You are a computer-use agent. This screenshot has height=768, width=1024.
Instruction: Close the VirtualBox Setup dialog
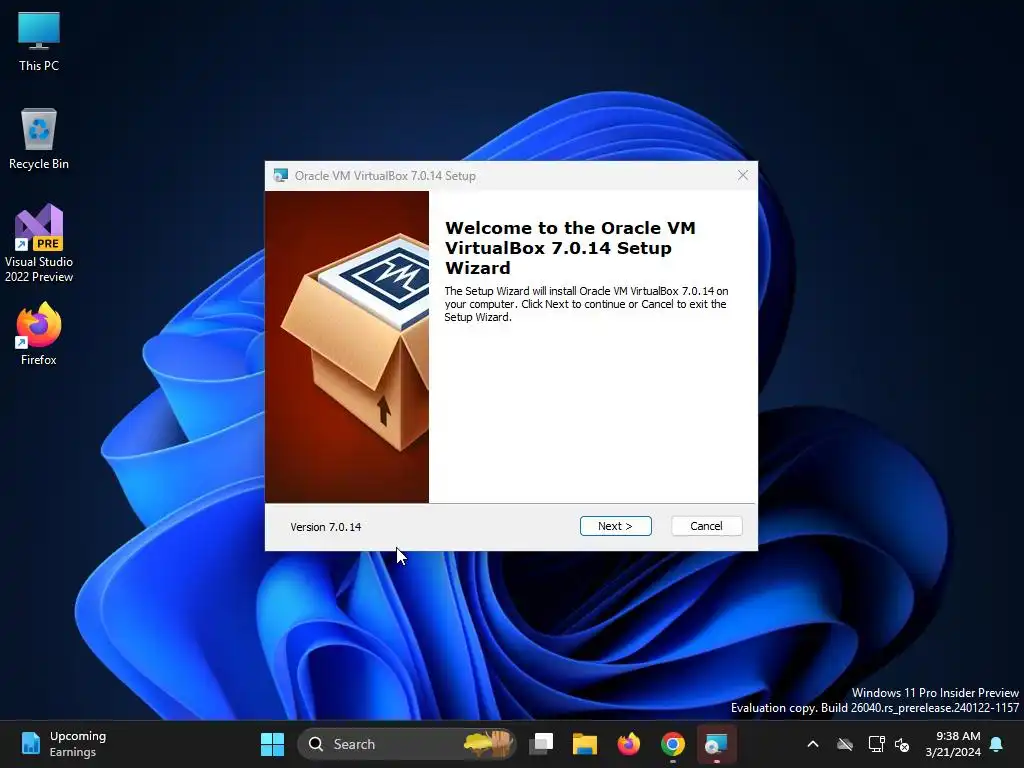point(743,175)
